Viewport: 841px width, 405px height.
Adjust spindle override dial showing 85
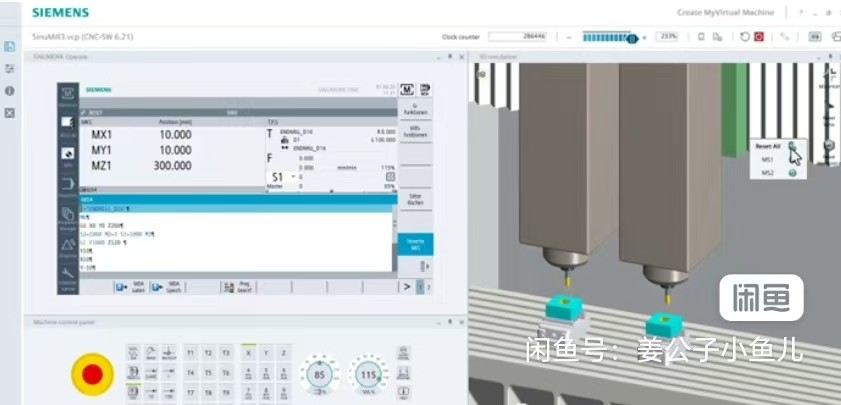click(x=319, y=375)
